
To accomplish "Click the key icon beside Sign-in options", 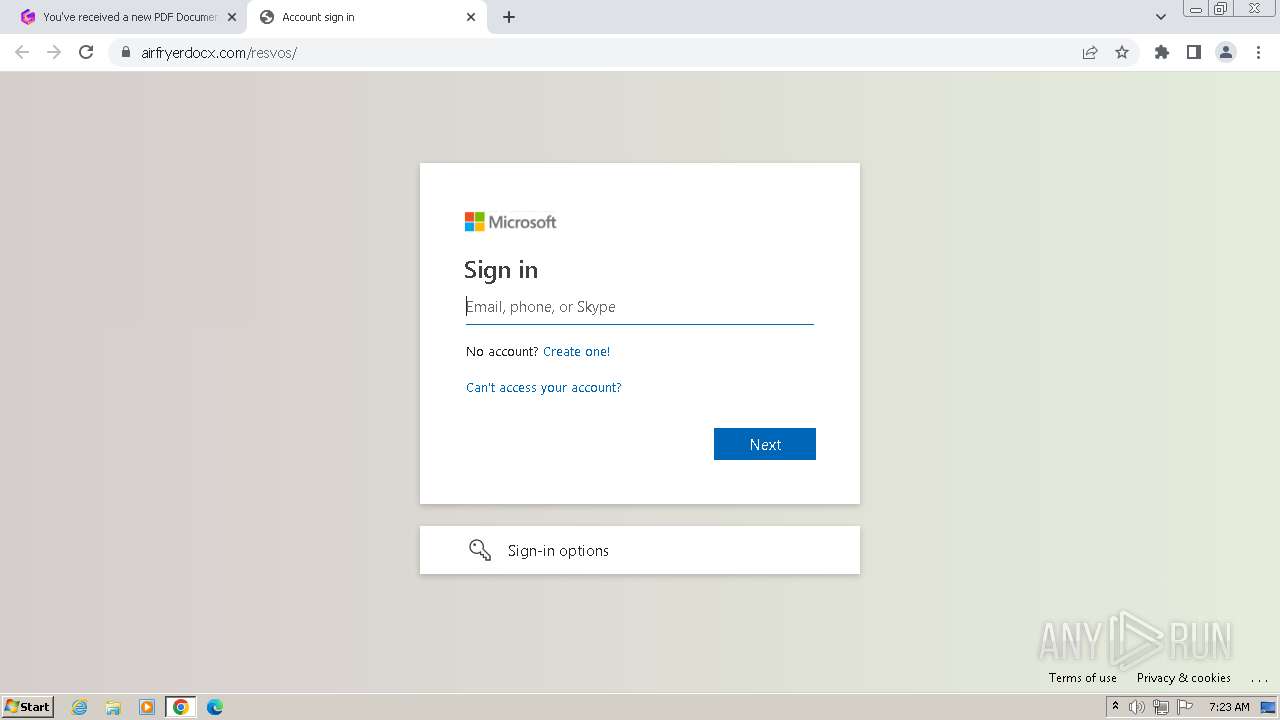I will [x=480, y=550].
